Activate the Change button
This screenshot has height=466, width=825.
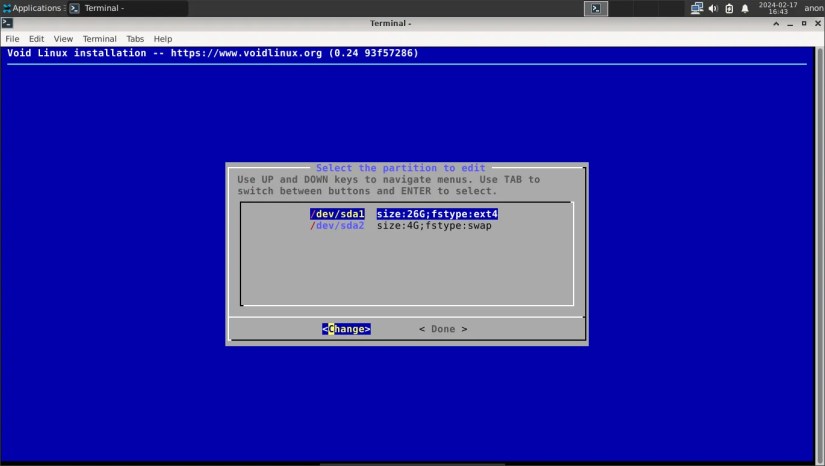(346, 329)
